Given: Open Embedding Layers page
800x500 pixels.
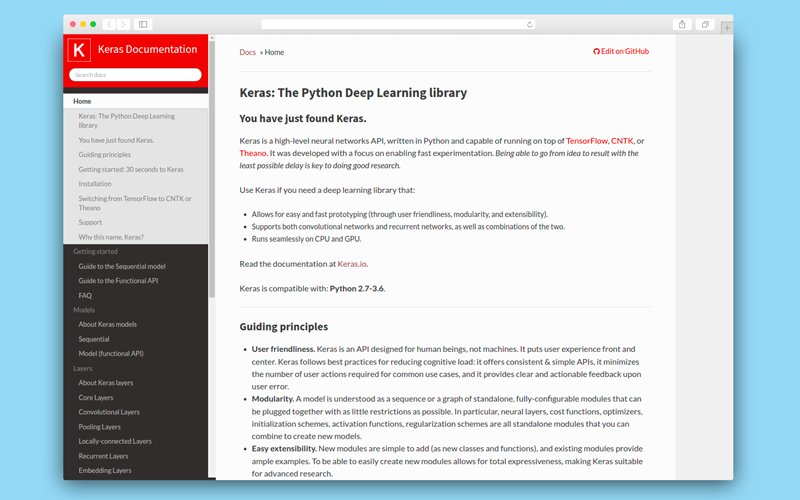Looking at the screenshot, I should point(105,470).
